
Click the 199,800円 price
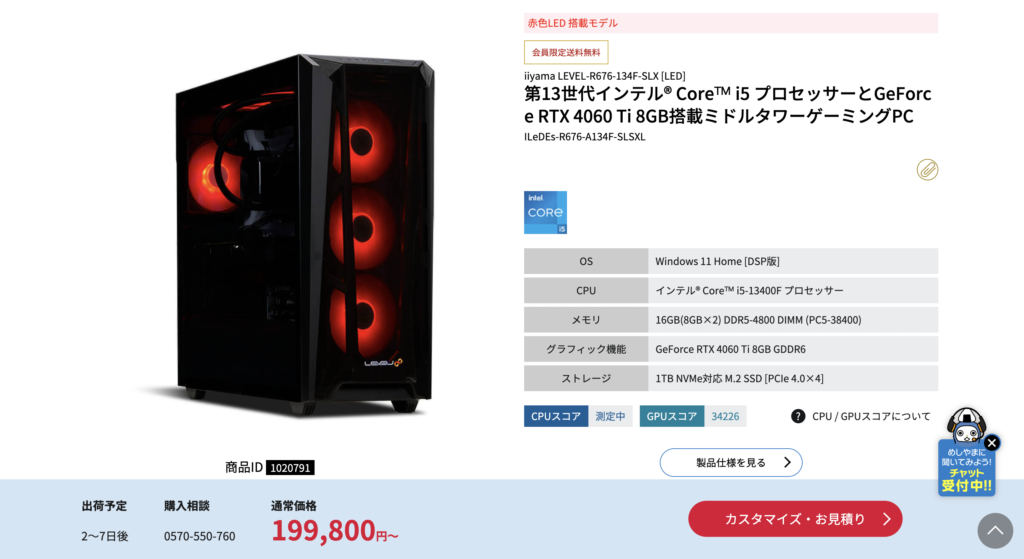[x=334, y=530]
